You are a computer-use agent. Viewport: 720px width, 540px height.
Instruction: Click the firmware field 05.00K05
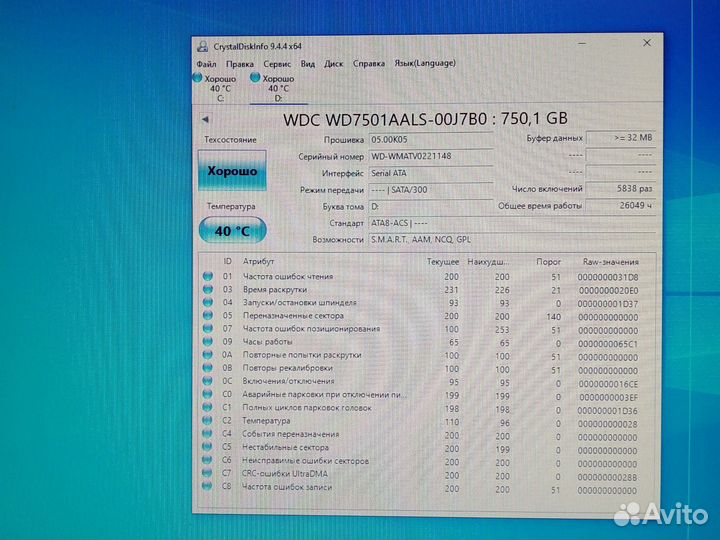click(x=431, y=140)
